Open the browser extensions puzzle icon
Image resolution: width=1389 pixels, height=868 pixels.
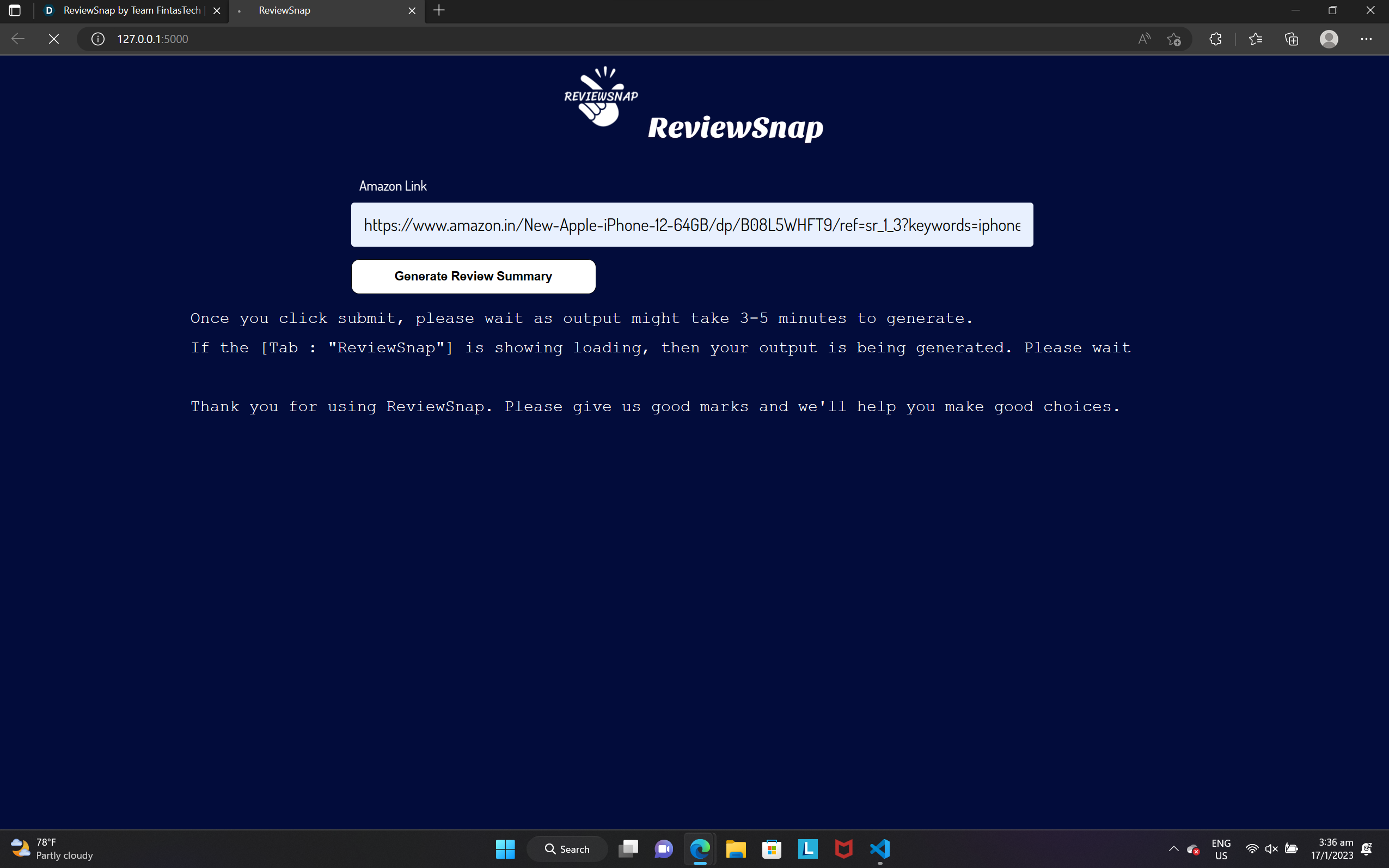[x=1215, y=39]
